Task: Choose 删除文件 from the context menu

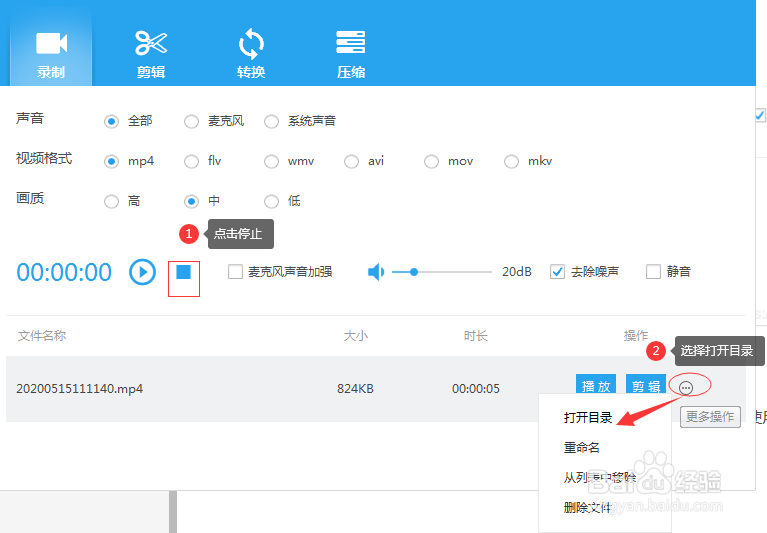Action: (587, 508)
